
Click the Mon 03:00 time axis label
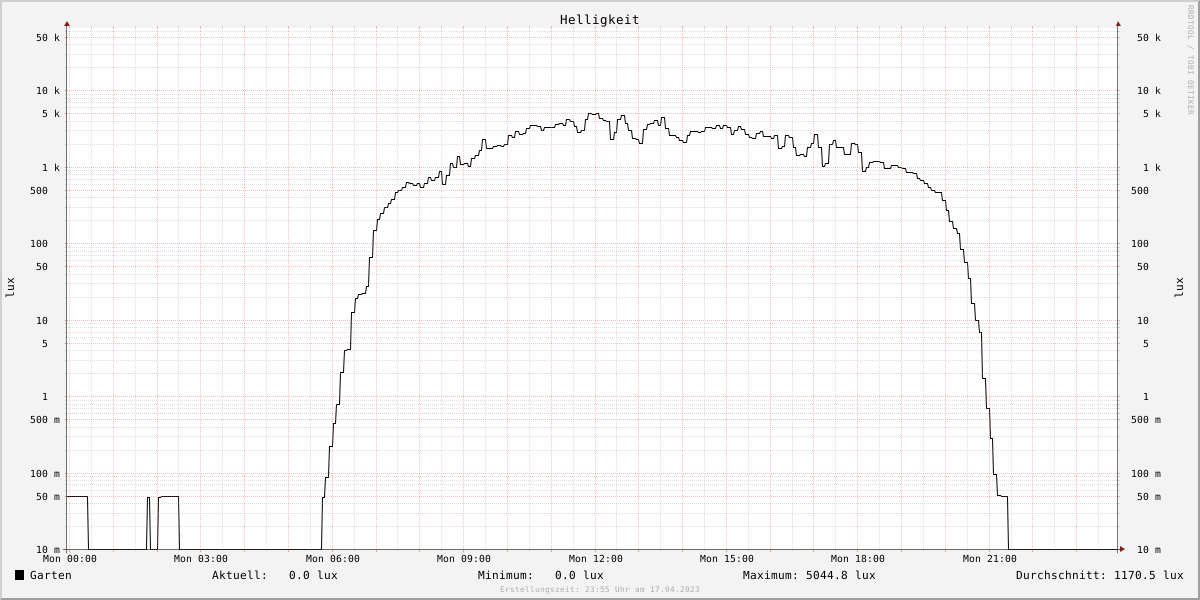(x=201, y=559)
